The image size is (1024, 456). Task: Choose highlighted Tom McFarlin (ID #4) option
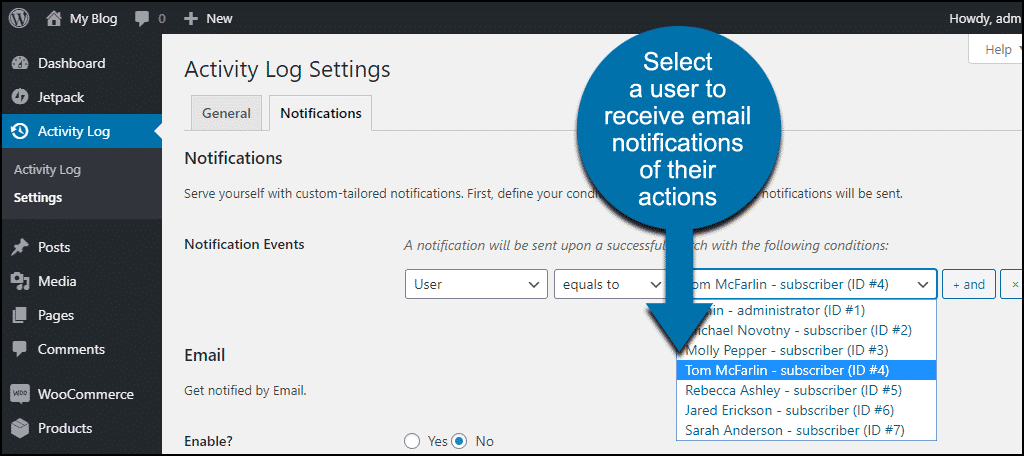coord(807,370)
